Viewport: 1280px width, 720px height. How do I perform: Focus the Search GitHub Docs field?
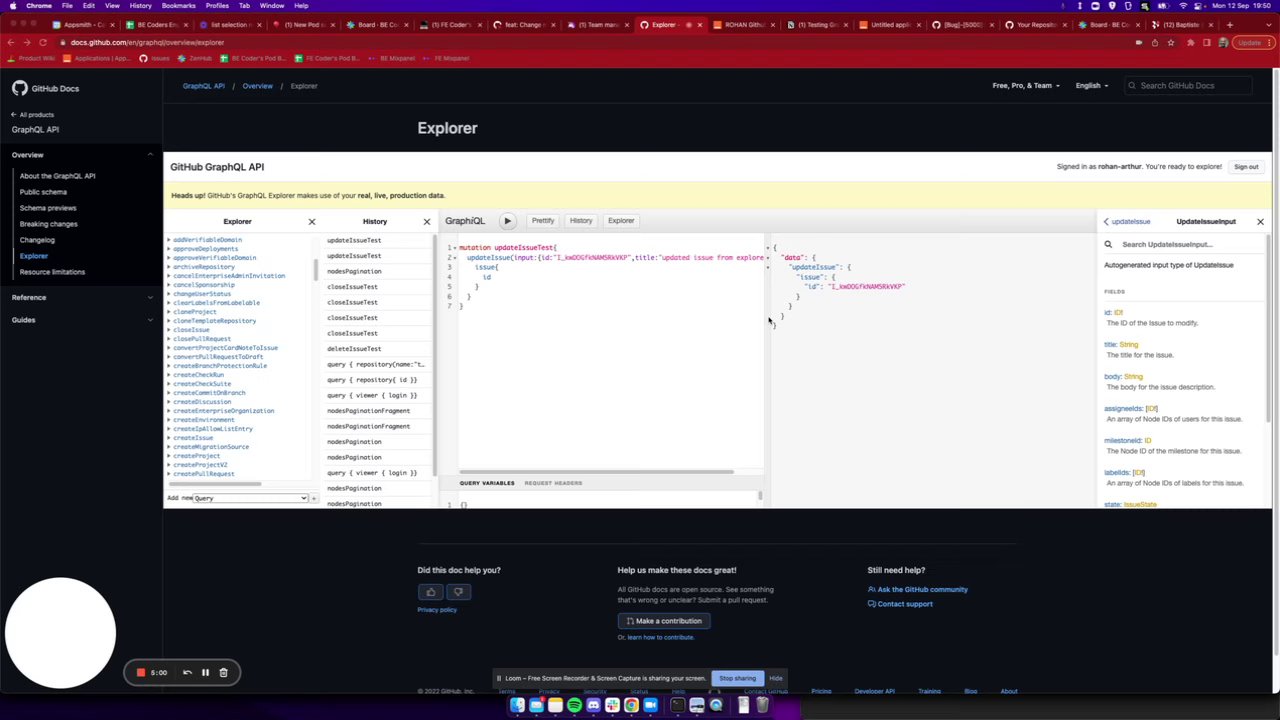(x=1187, y=86)
